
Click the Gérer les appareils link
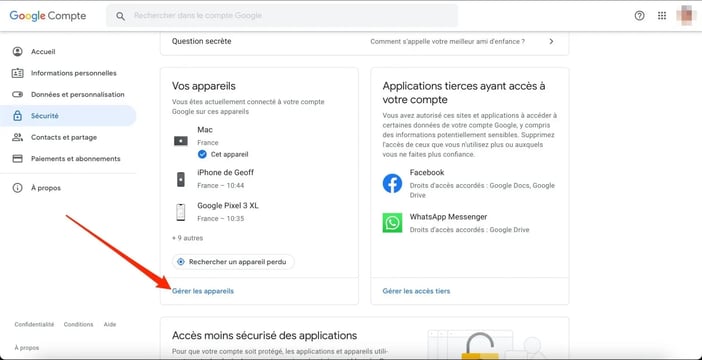[203, 291]
